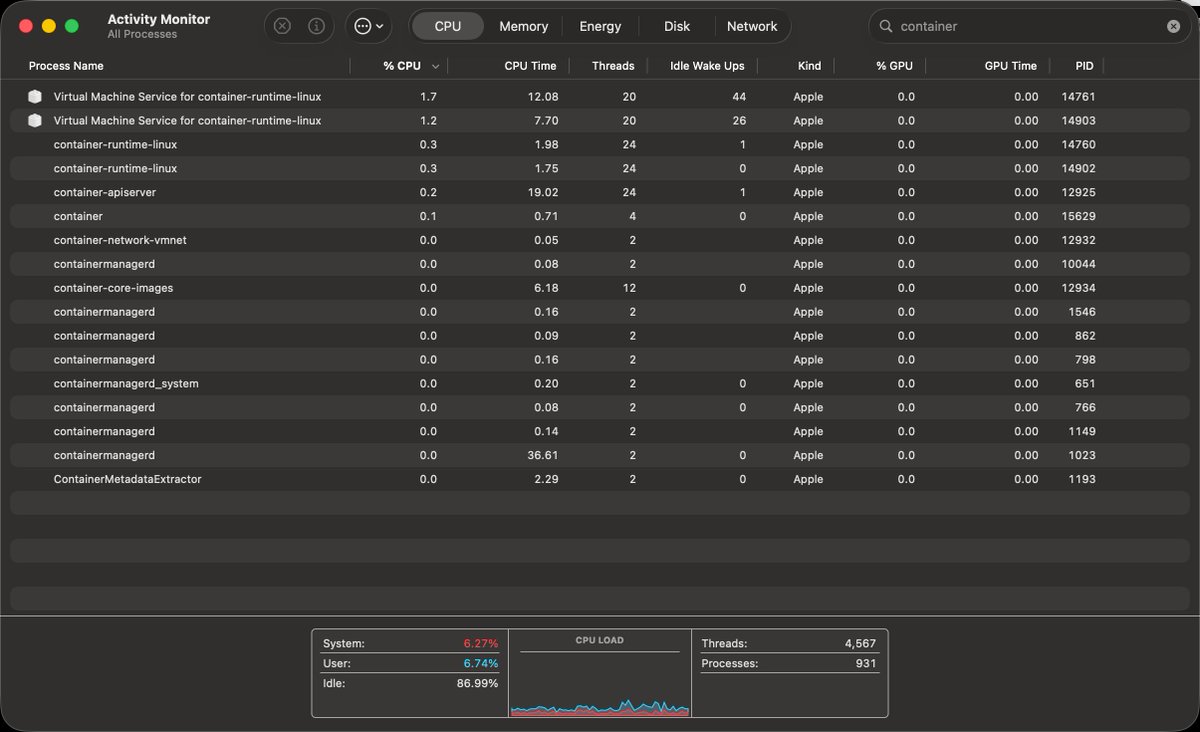Select the container-runtime-linux row with PID 14760
This screenshot has width=1200, height=732.
(600, 145)
